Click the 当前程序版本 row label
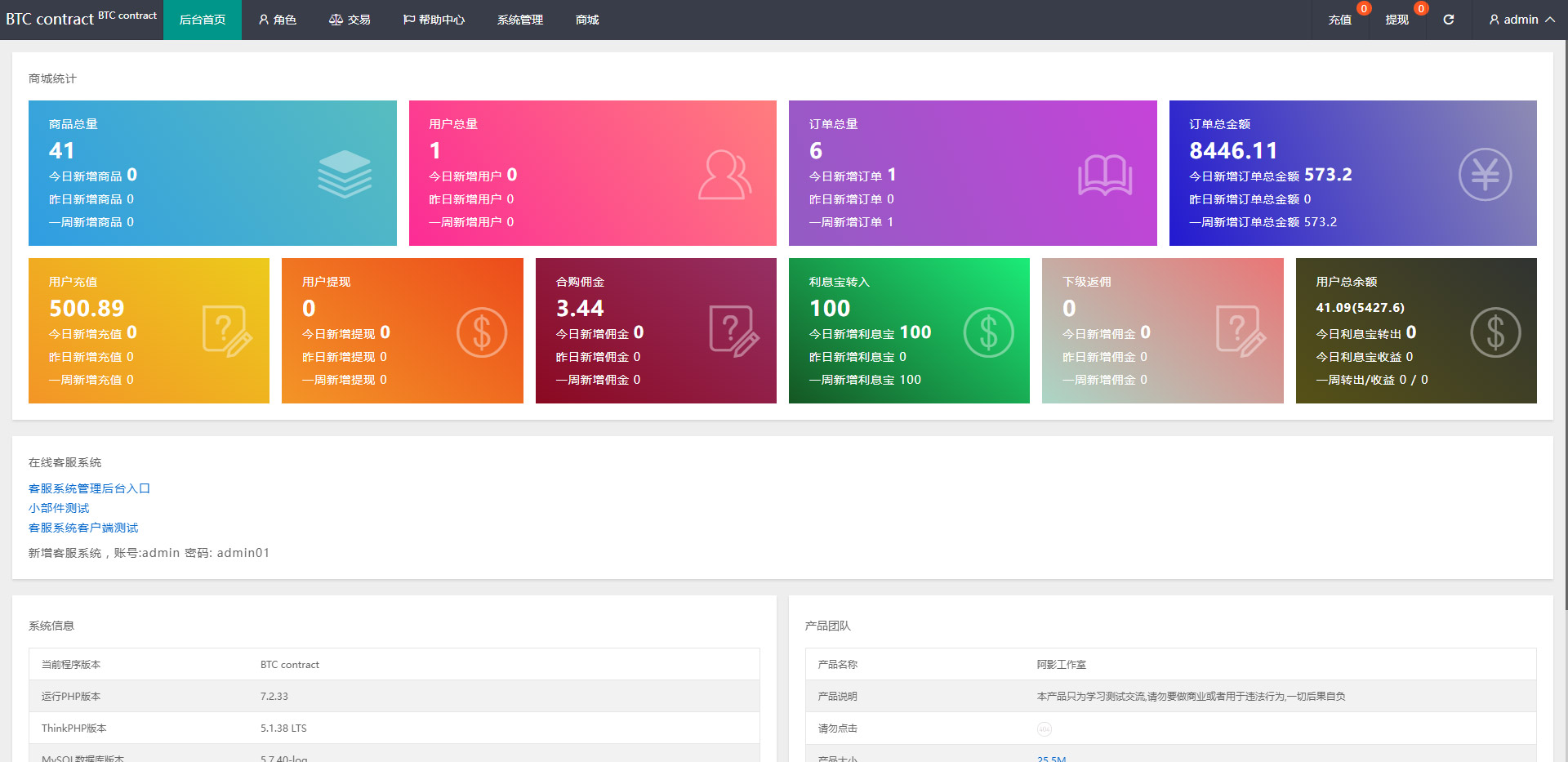Image resolution: width=1568 pixels, height=762 pixels. coord(71,665)
